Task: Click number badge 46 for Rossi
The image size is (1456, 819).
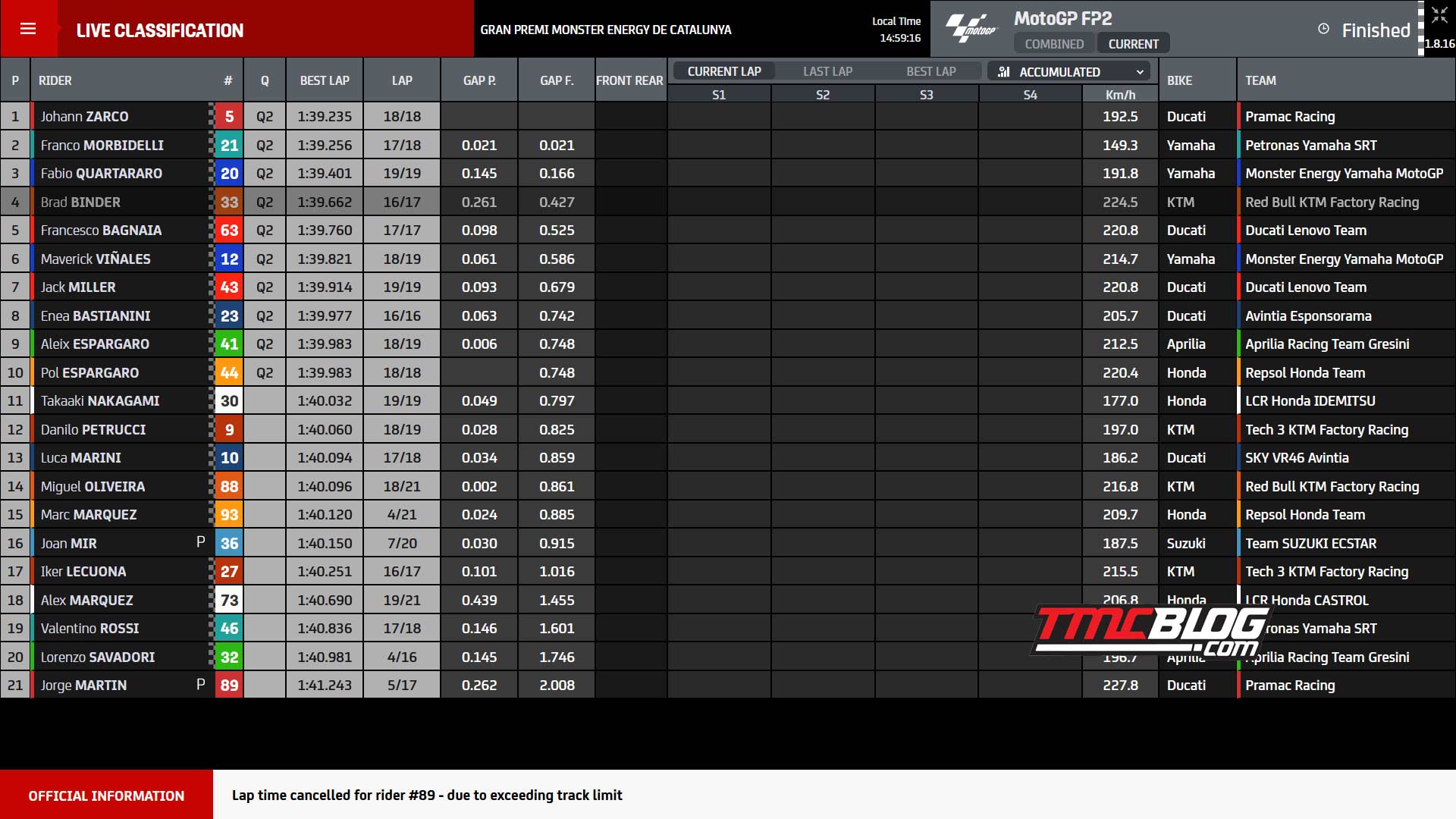Action: click(229, 628)
